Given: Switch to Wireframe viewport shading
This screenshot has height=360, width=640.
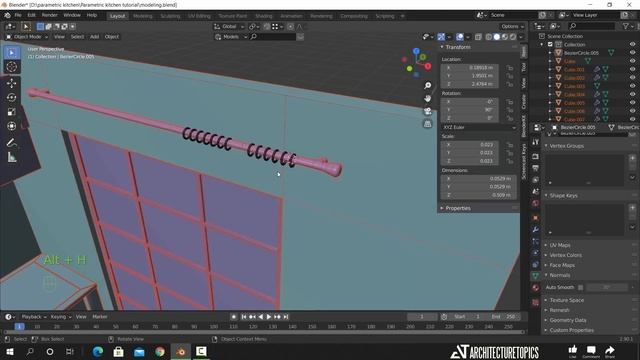Looking at the screenshot, I should click(489, 37).
